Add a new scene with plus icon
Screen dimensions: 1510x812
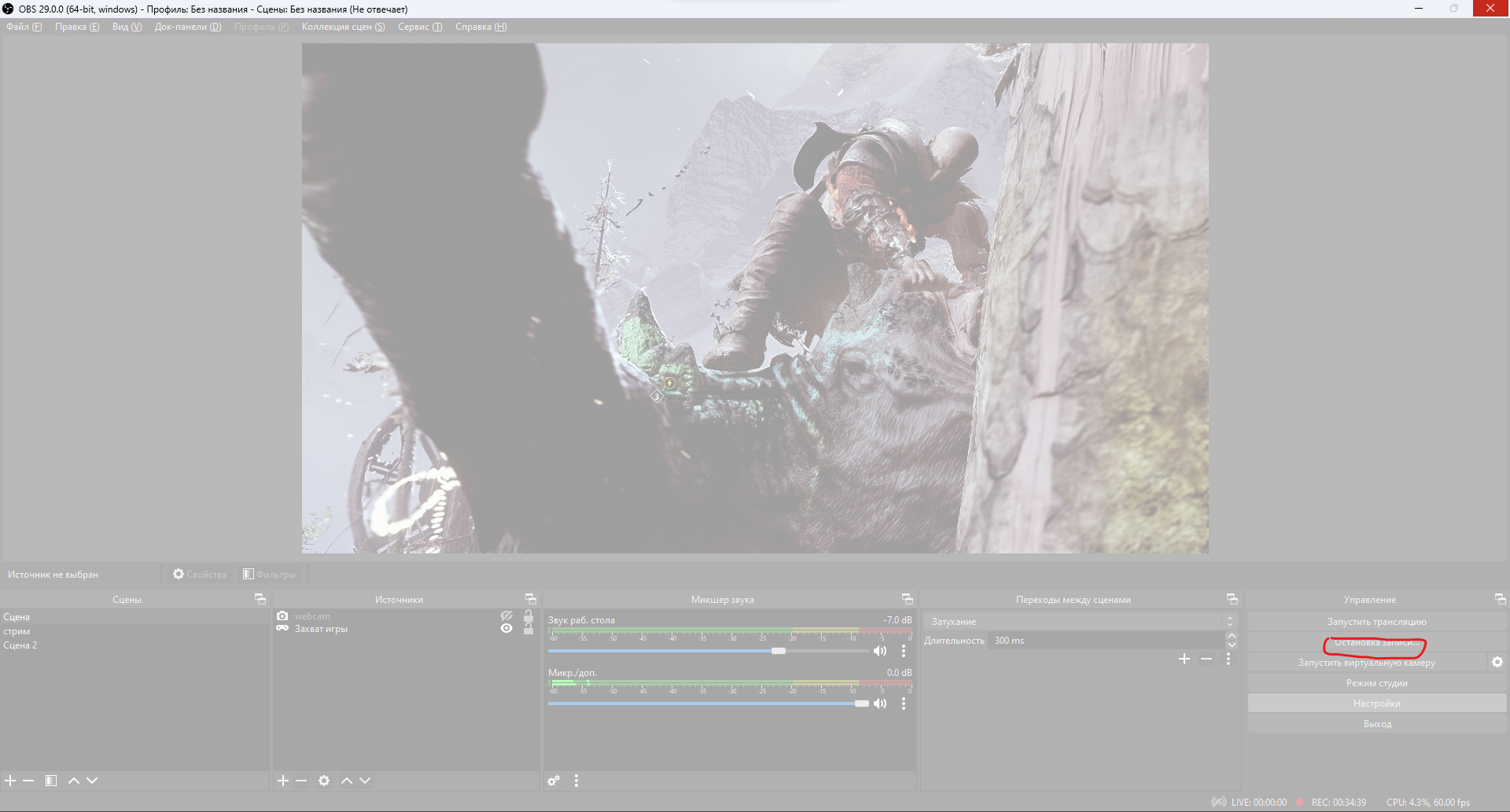click(10, 781)
